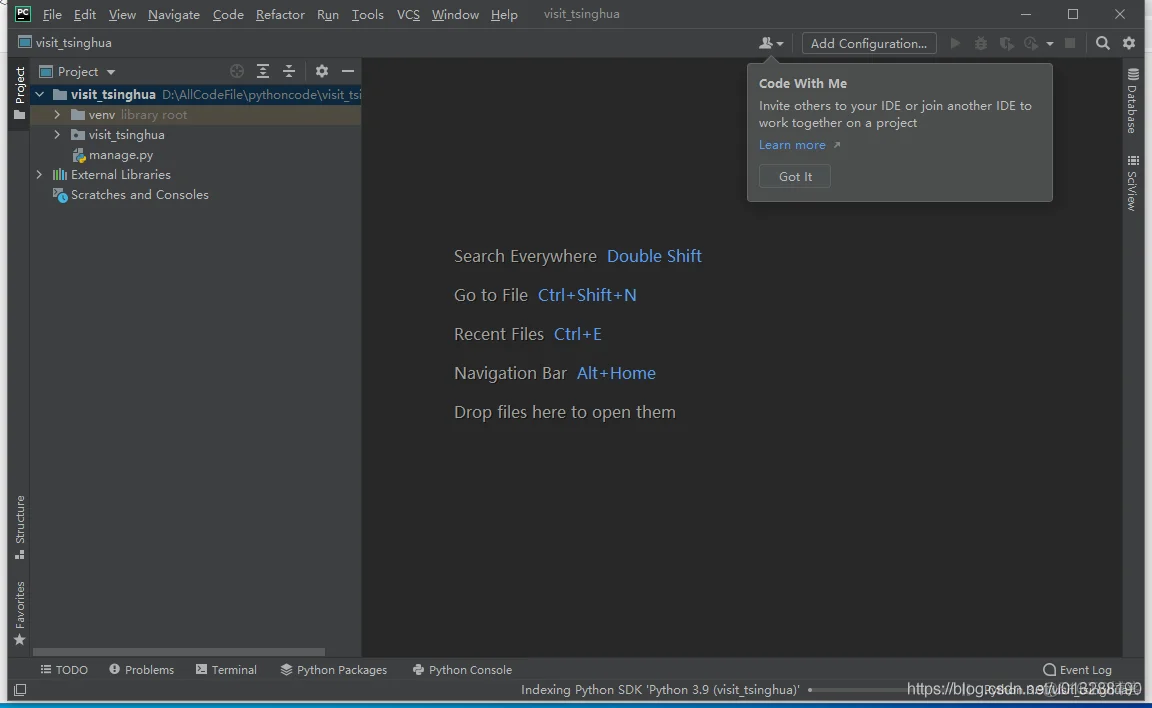1152x708 pixels.
Task: Toggle tool window quick access icon
Action: coord(20,690)
